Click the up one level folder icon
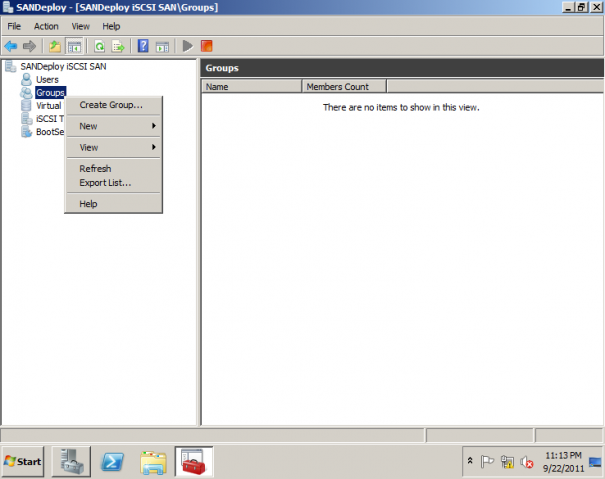Screen dimensions: 605x479 click(x=55, y=46)
